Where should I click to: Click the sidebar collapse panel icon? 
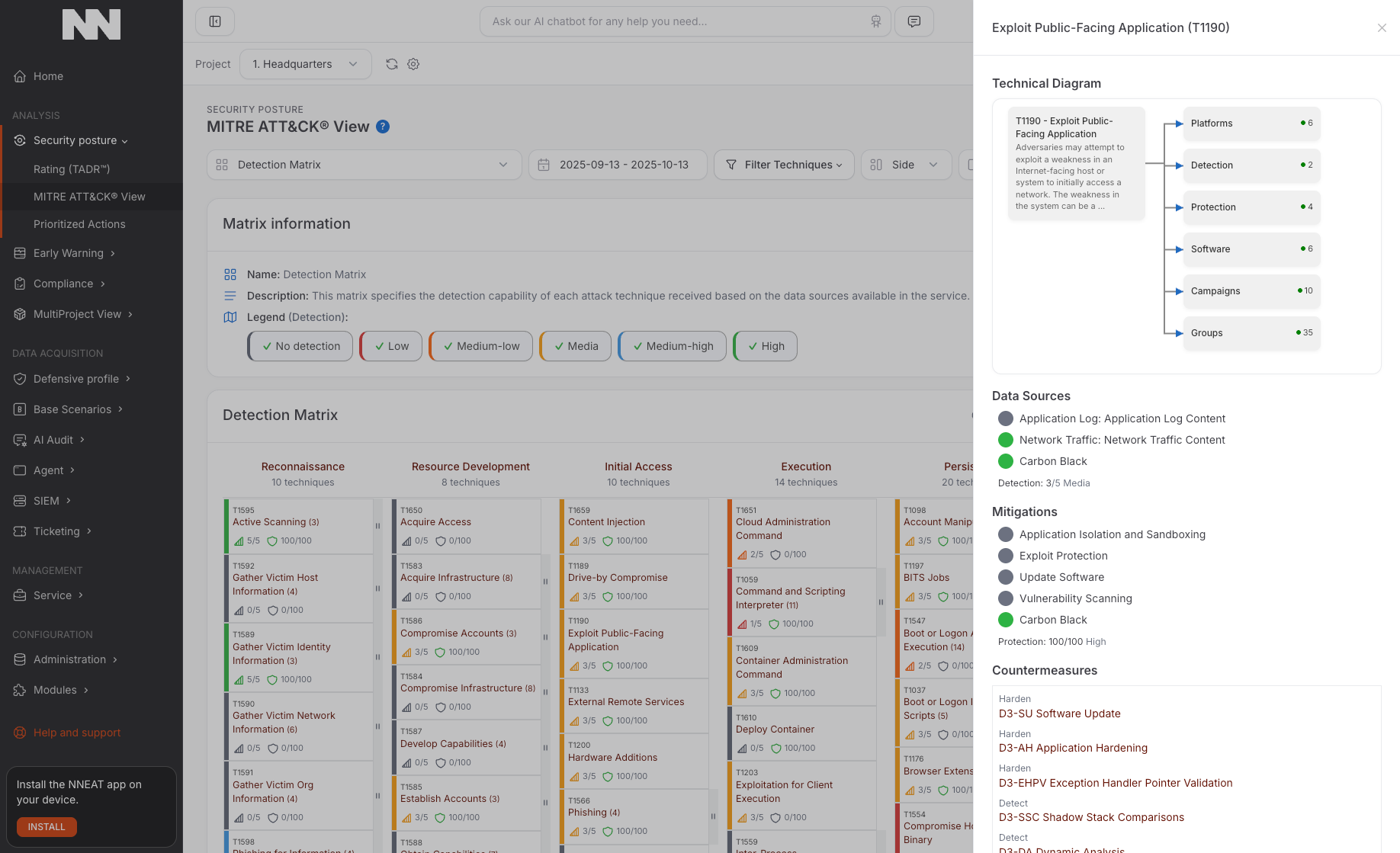tap(215, 21)
